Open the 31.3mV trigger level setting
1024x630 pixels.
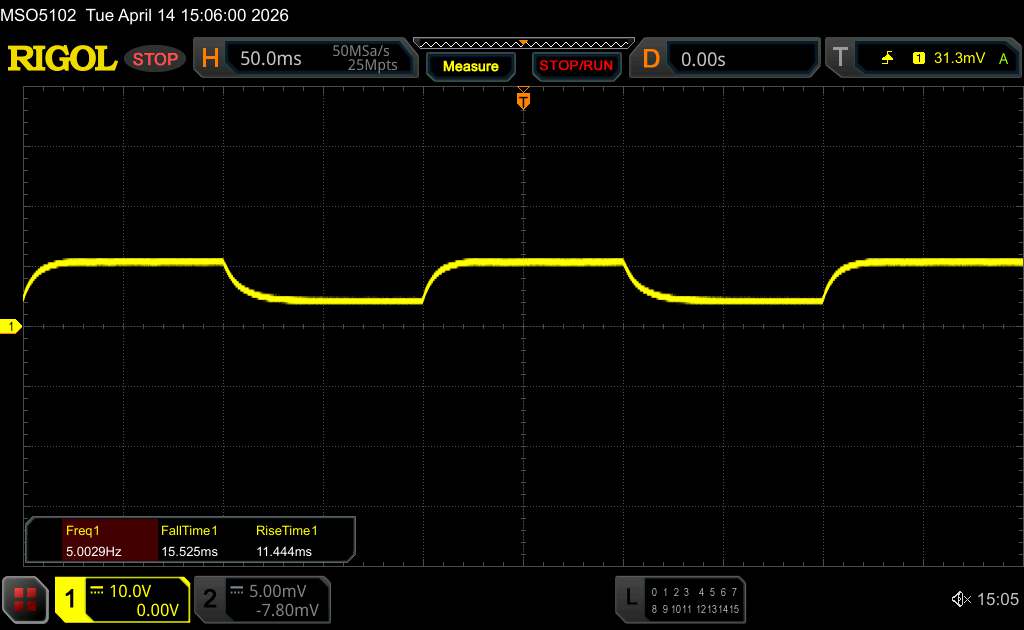959,58
